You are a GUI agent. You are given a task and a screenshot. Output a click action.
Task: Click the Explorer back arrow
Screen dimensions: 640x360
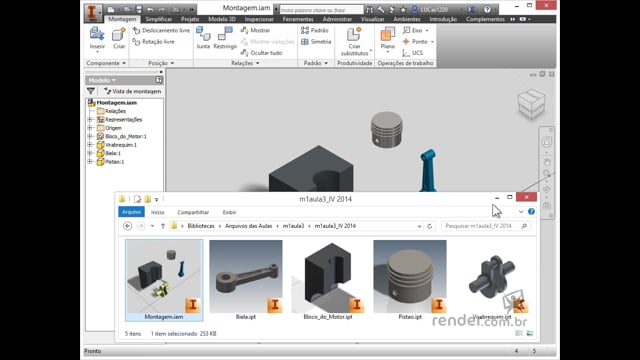(x=127, y=226)
